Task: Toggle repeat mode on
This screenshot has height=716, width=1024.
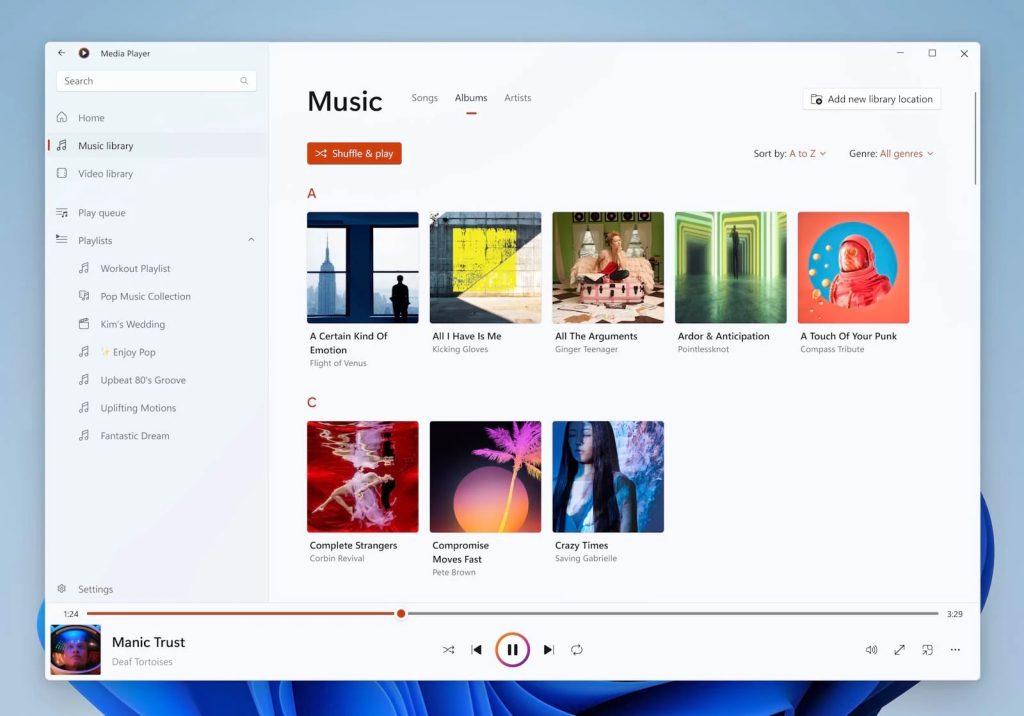Action: pos(577,649)
